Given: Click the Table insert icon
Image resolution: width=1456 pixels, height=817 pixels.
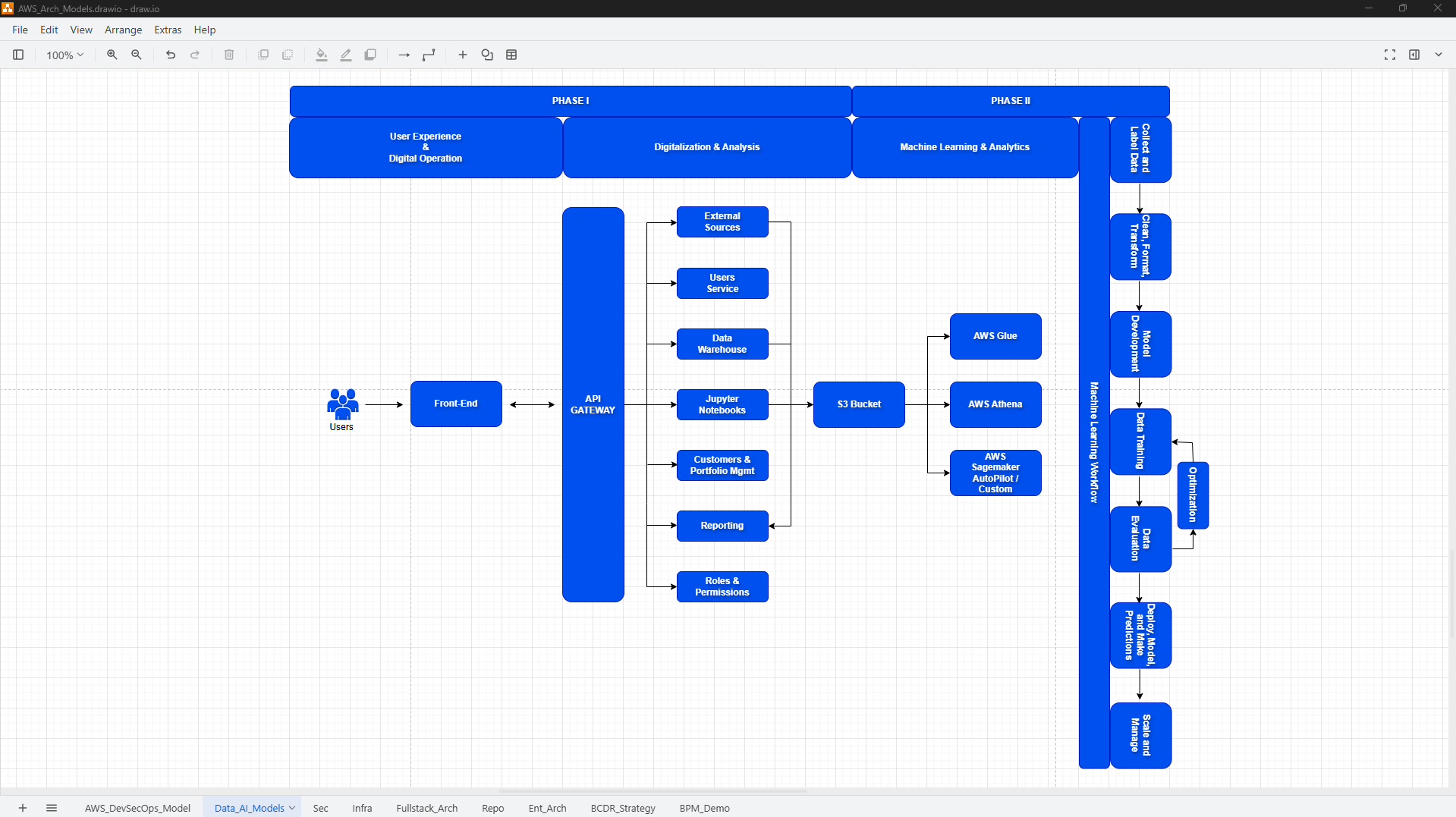Looking at the screenshot, I should click(511, 55).
